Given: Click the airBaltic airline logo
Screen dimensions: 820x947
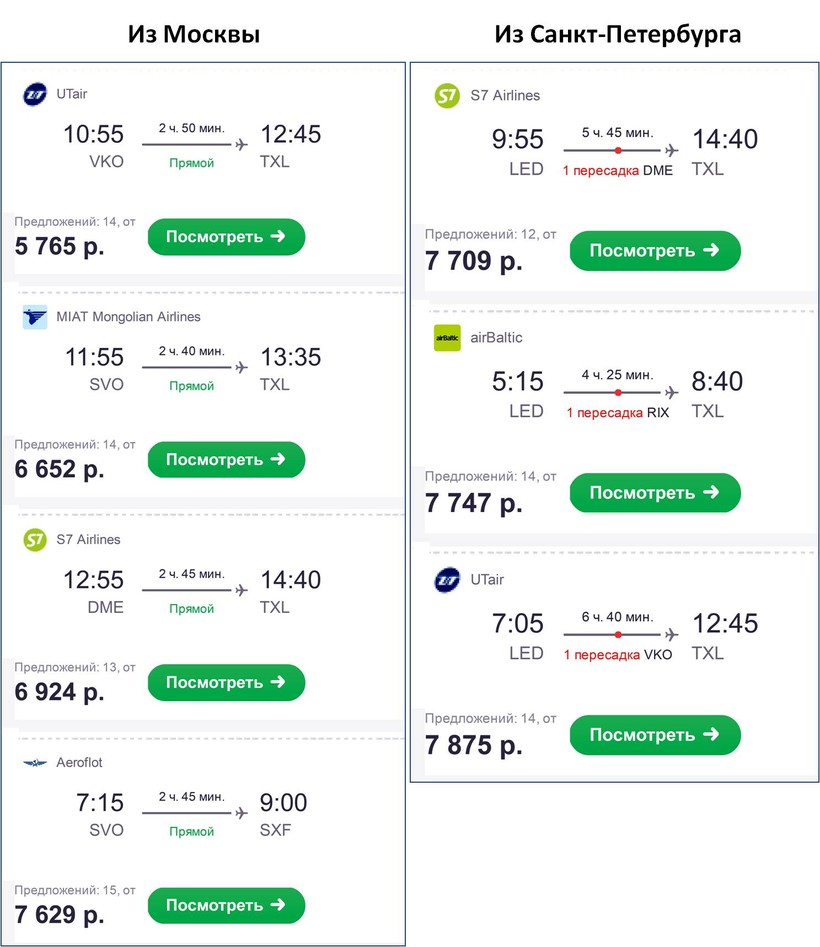Looking at the screenshot, I should point(447,338).
